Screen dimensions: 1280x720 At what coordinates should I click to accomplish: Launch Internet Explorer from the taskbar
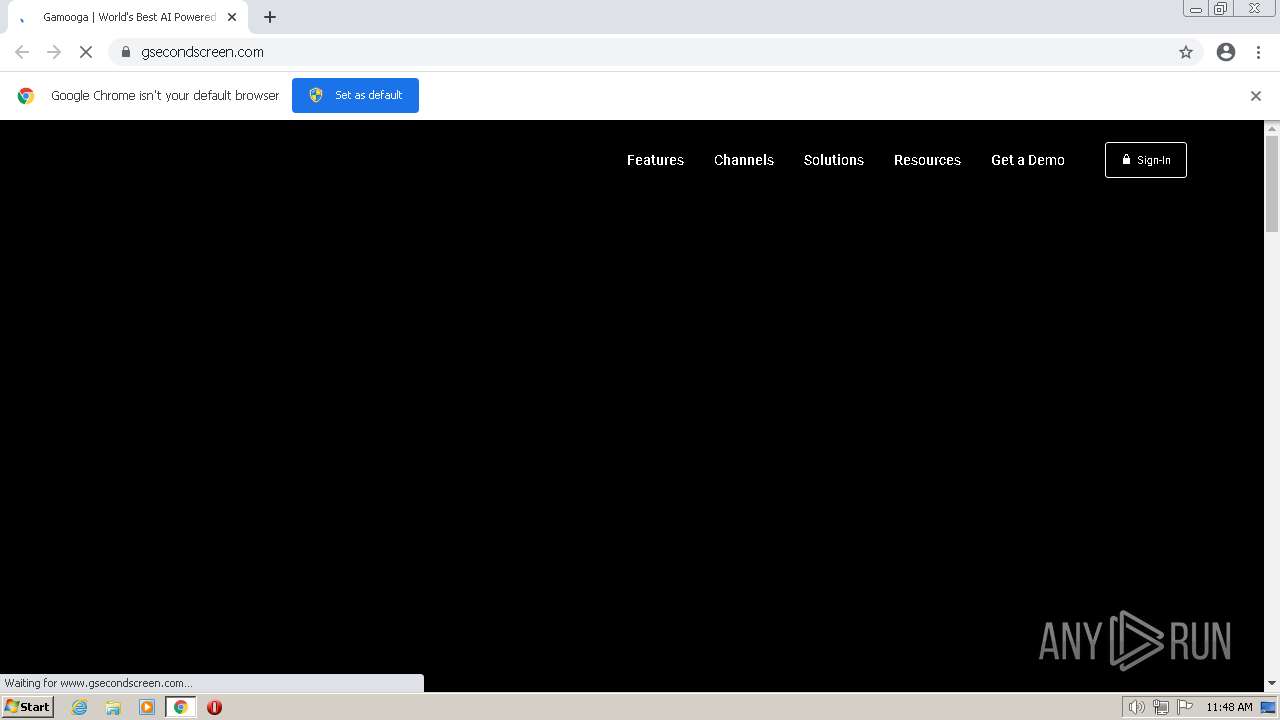(x=80, y=707)
